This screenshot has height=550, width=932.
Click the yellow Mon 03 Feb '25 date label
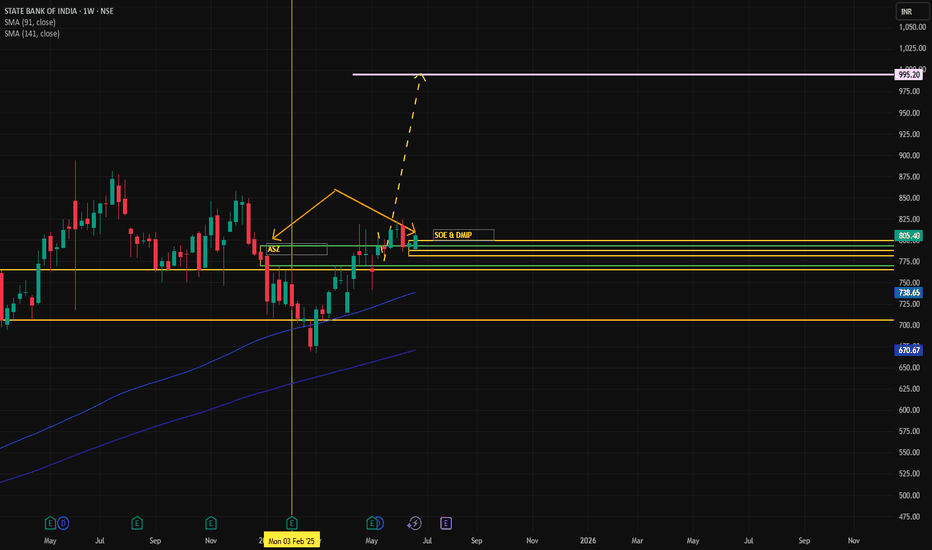291,540
